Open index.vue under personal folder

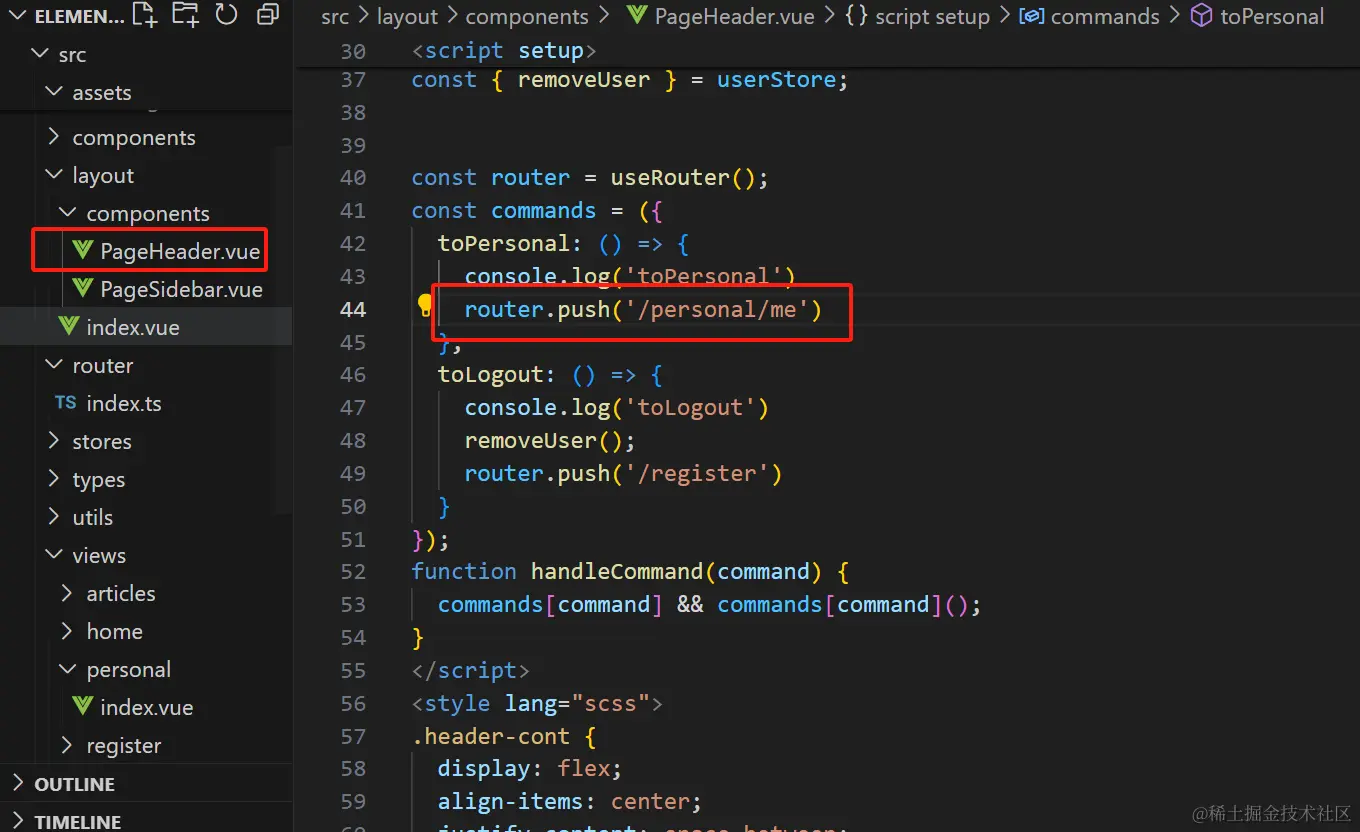tap(146, 707)
